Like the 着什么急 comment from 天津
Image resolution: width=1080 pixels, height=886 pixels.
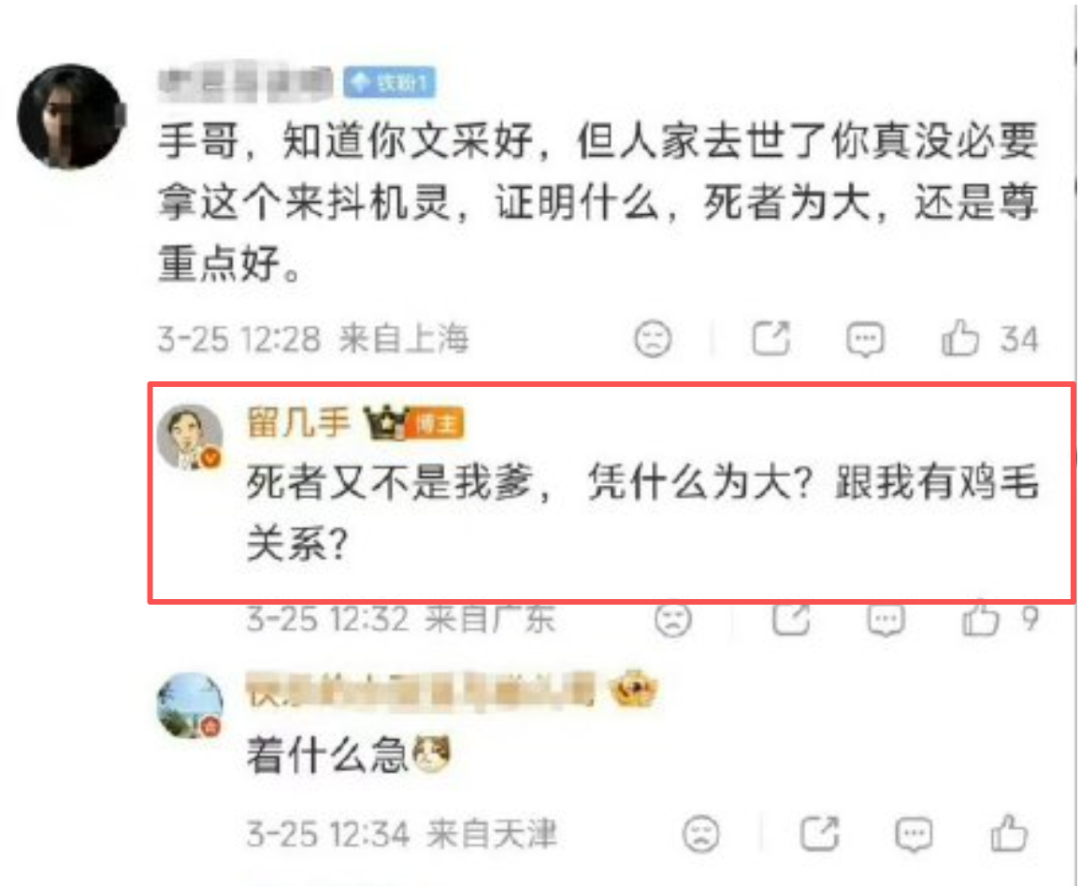tap(1009, 833)
